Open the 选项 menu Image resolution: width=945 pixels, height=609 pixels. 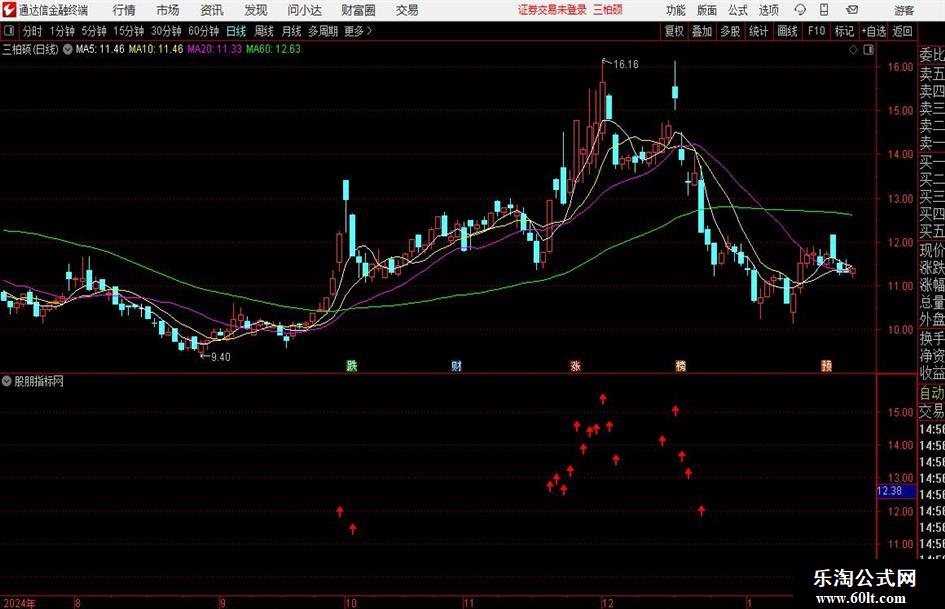pyautogui.click(x=768, y=10)
